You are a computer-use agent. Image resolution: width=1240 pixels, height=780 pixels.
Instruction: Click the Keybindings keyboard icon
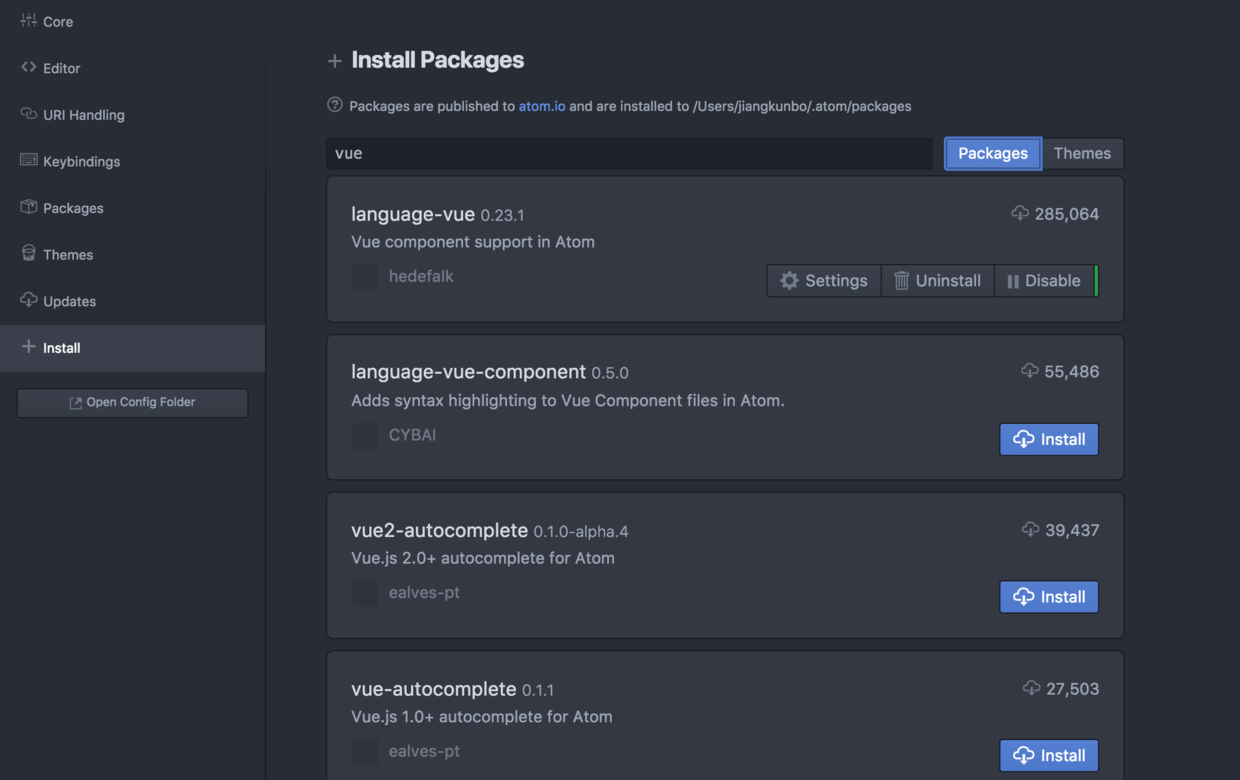click(28, 161)
